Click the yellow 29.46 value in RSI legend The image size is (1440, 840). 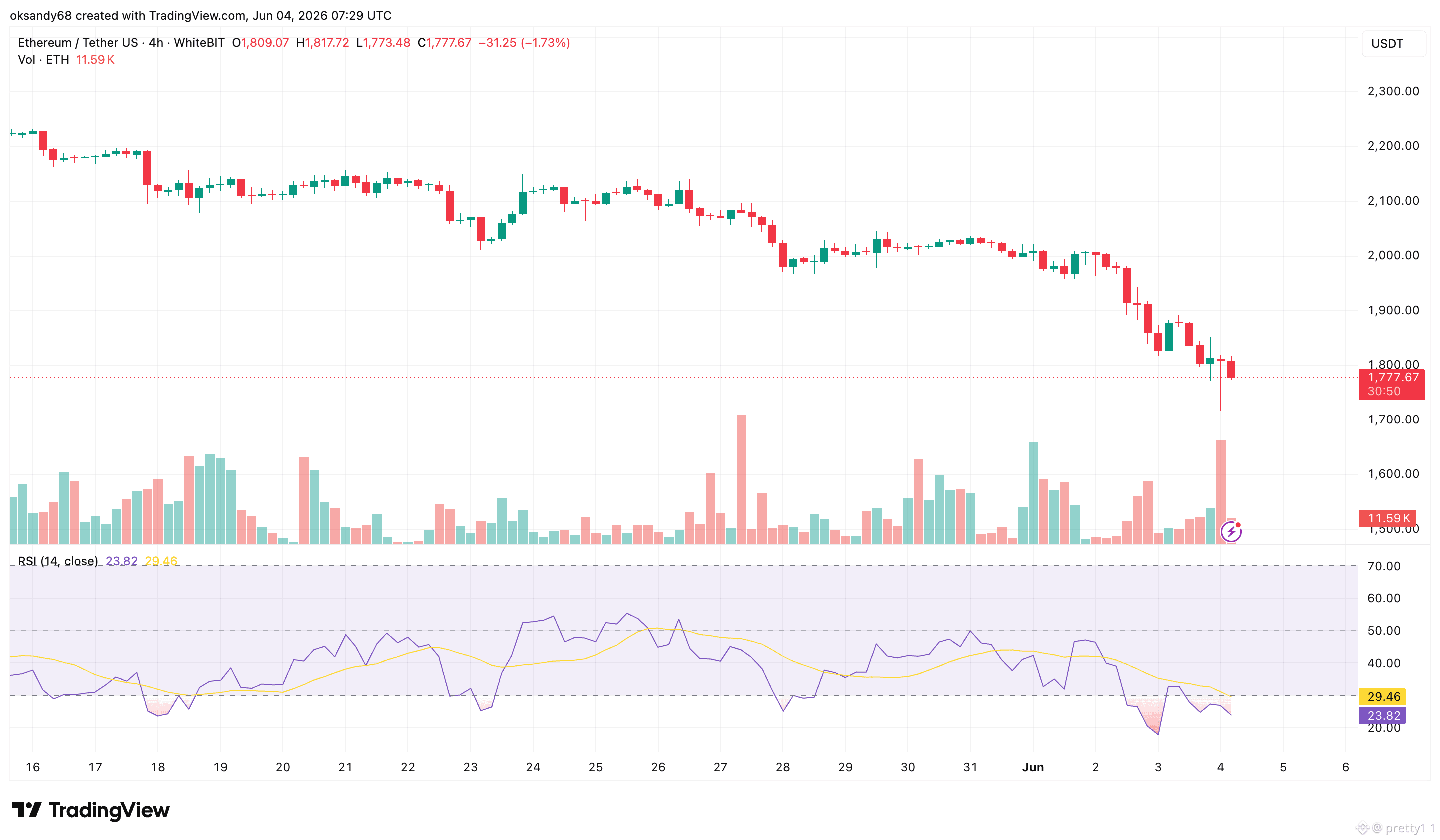click(161, 561)
